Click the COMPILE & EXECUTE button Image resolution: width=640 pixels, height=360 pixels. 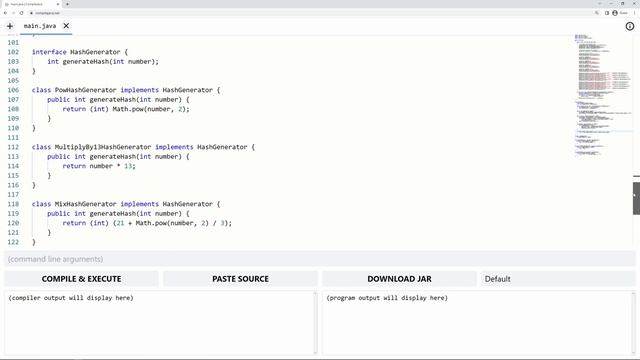[81, 279]
